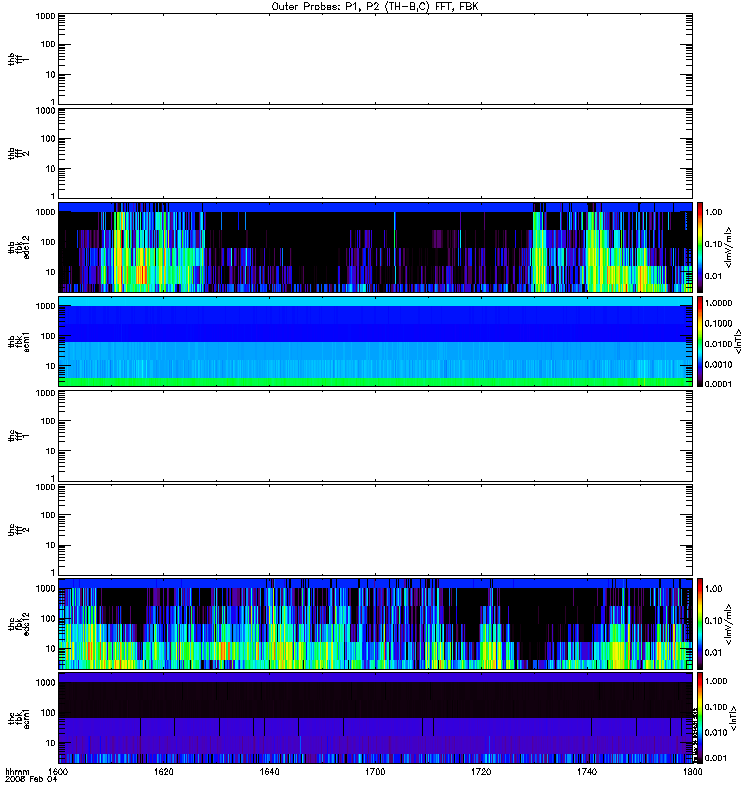Select the '1720' time axis label
750x800 pixels.
[x=481, y=771]
